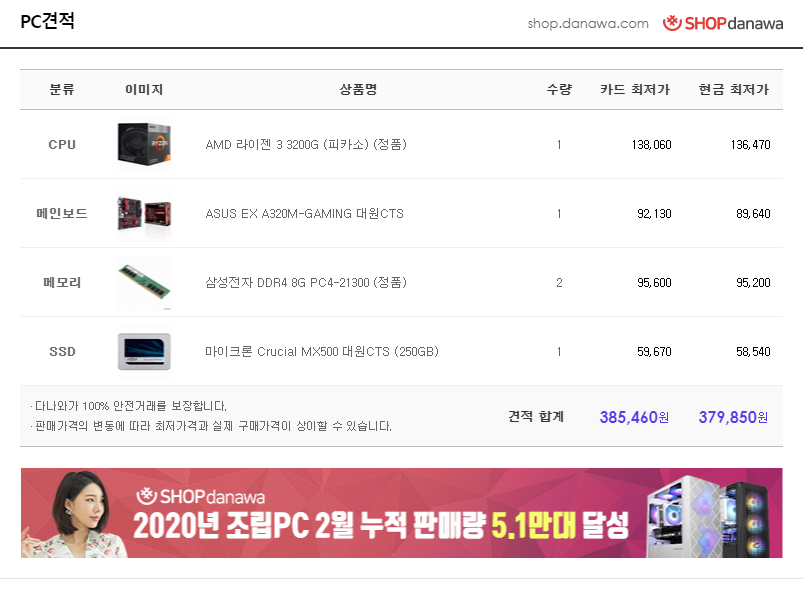Open AMD 라이젠 3 3200G product name
Screen dimensions: 803x611
(306, 144)
